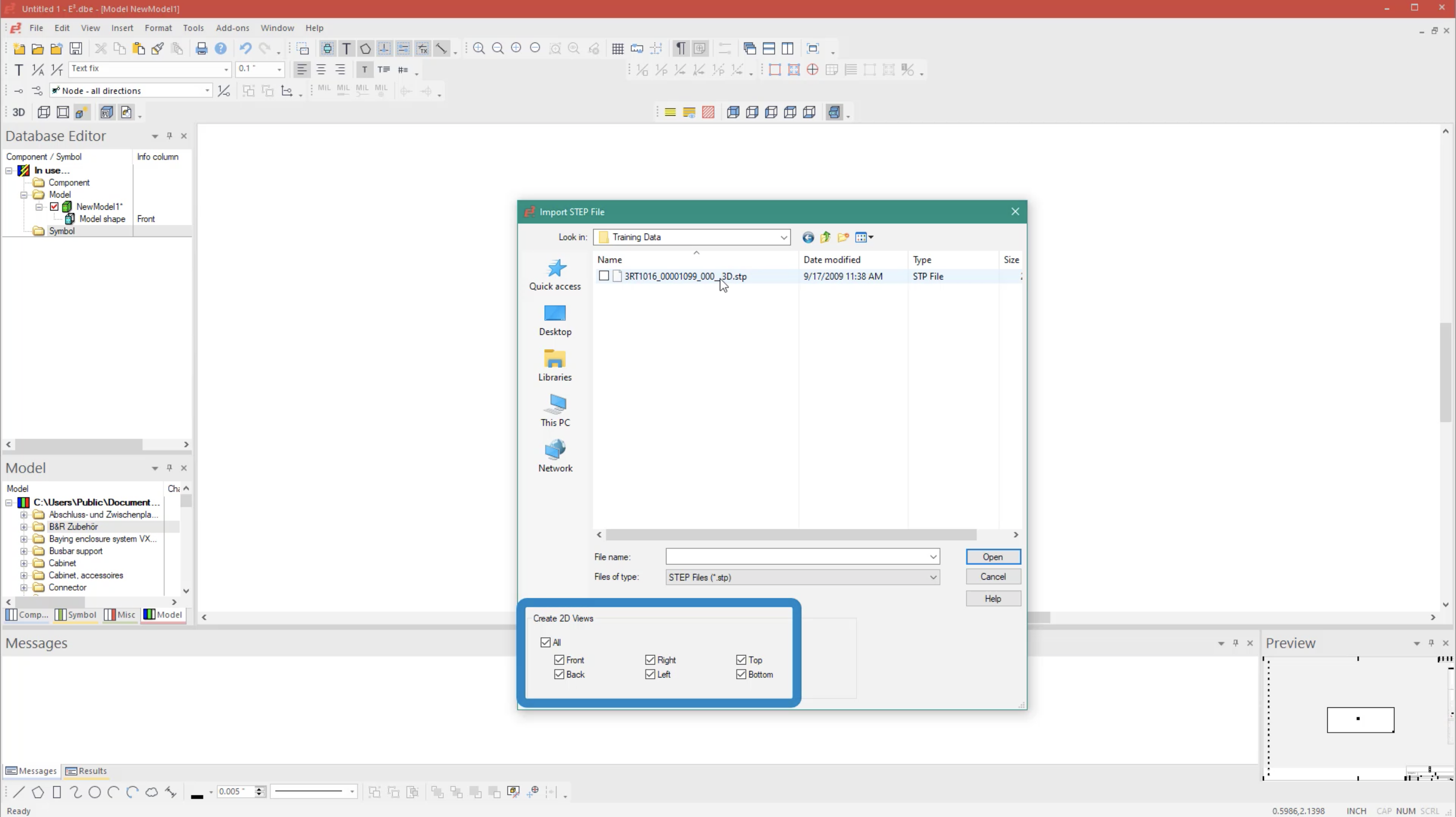
Task: Toggle the Back view checkbox
Action: 559,674
